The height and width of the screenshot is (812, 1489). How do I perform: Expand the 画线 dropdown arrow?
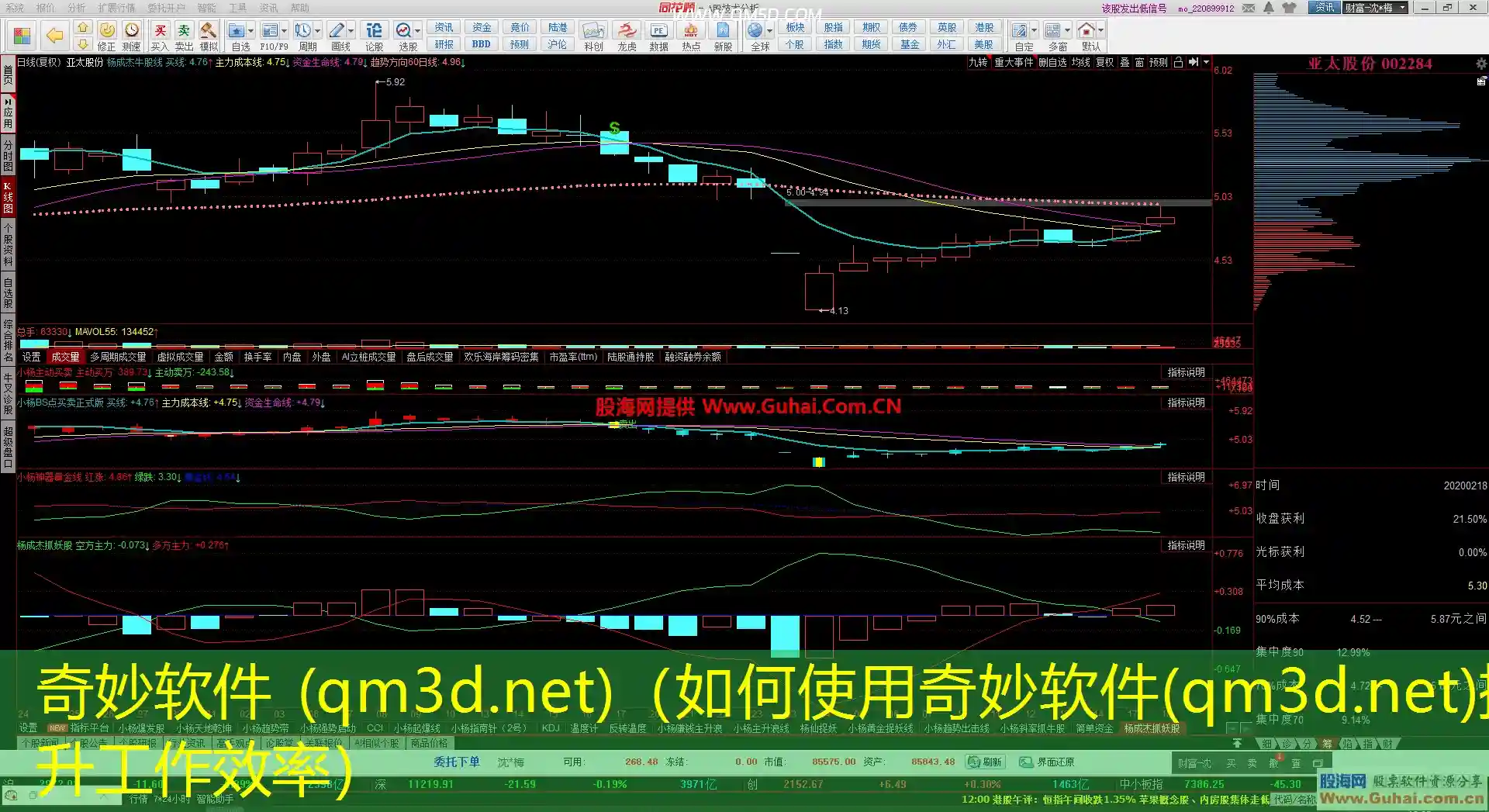pos(351,31)
